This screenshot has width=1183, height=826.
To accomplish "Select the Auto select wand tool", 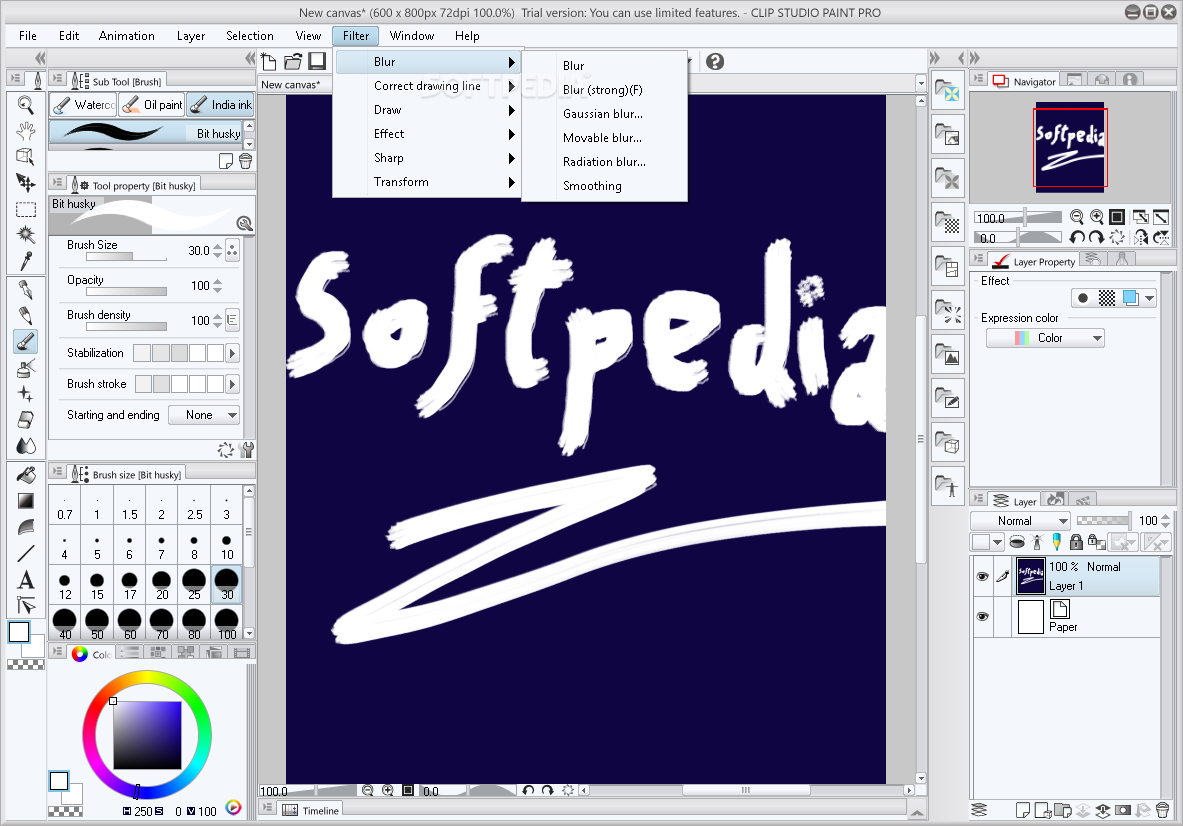I will 26,235.
